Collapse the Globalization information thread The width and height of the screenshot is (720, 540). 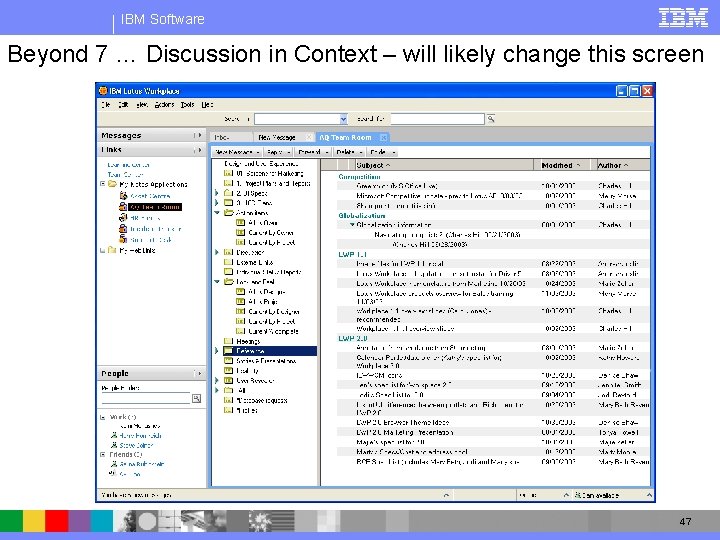(352, 225)
